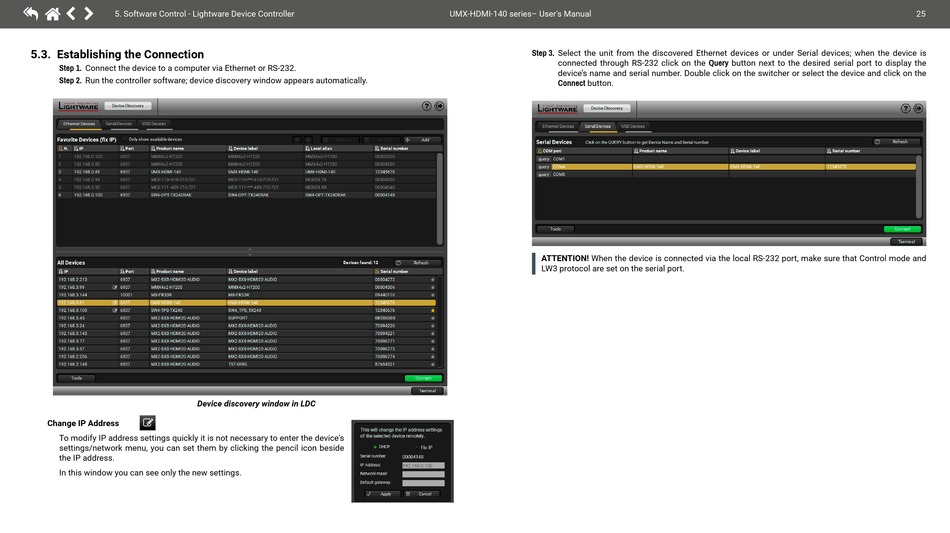The height and width of the screenshot is (533, 950).
Task: Star the TST-ORIG labeled device
Action: [433, 364]
